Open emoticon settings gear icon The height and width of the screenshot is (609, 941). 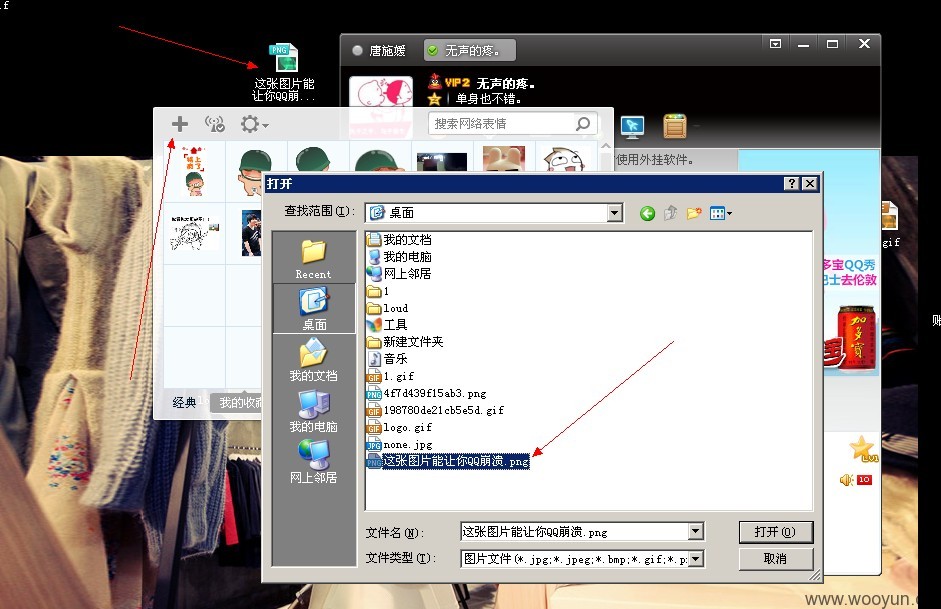tap(254, 124)
